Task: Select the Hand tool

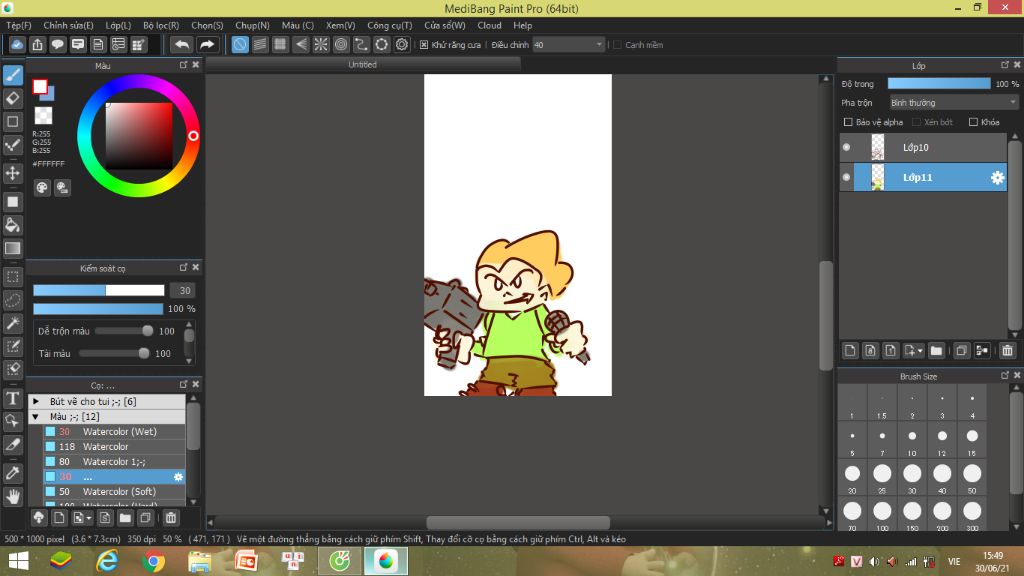Action: (13, 496)
